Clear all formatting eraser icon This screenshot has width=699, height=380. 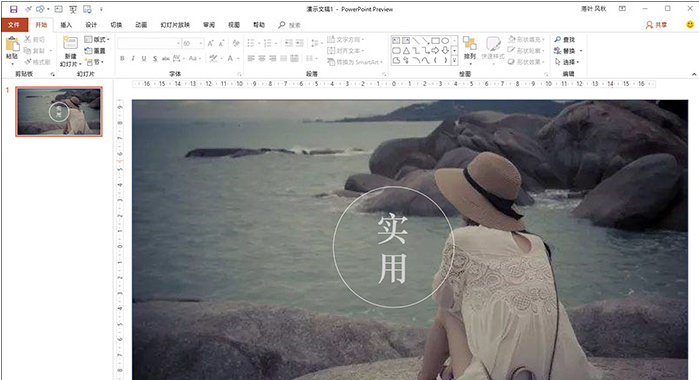[236, 43]
